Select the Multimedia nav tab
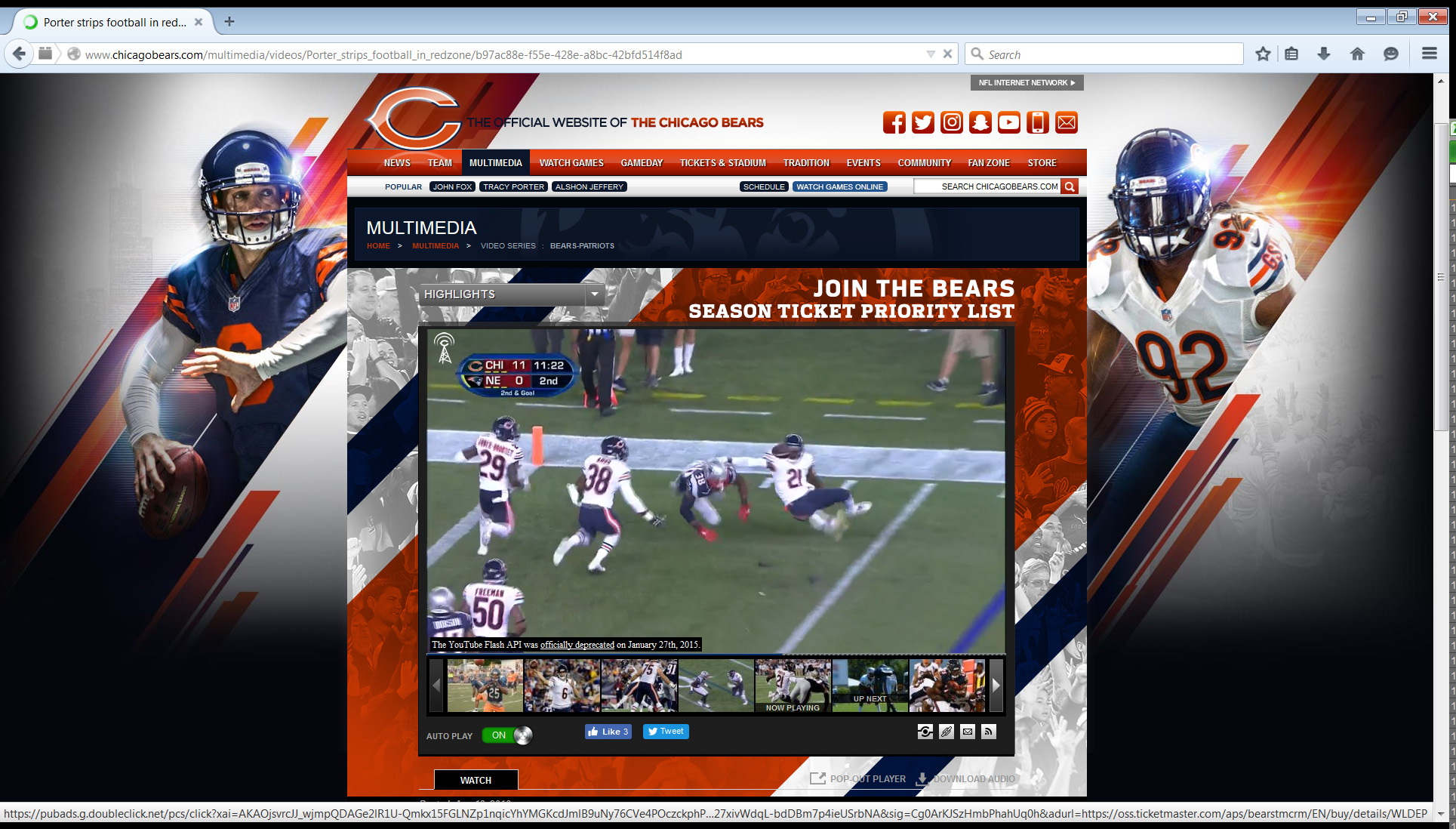The image size is (1456, 829). click(496, 163)
